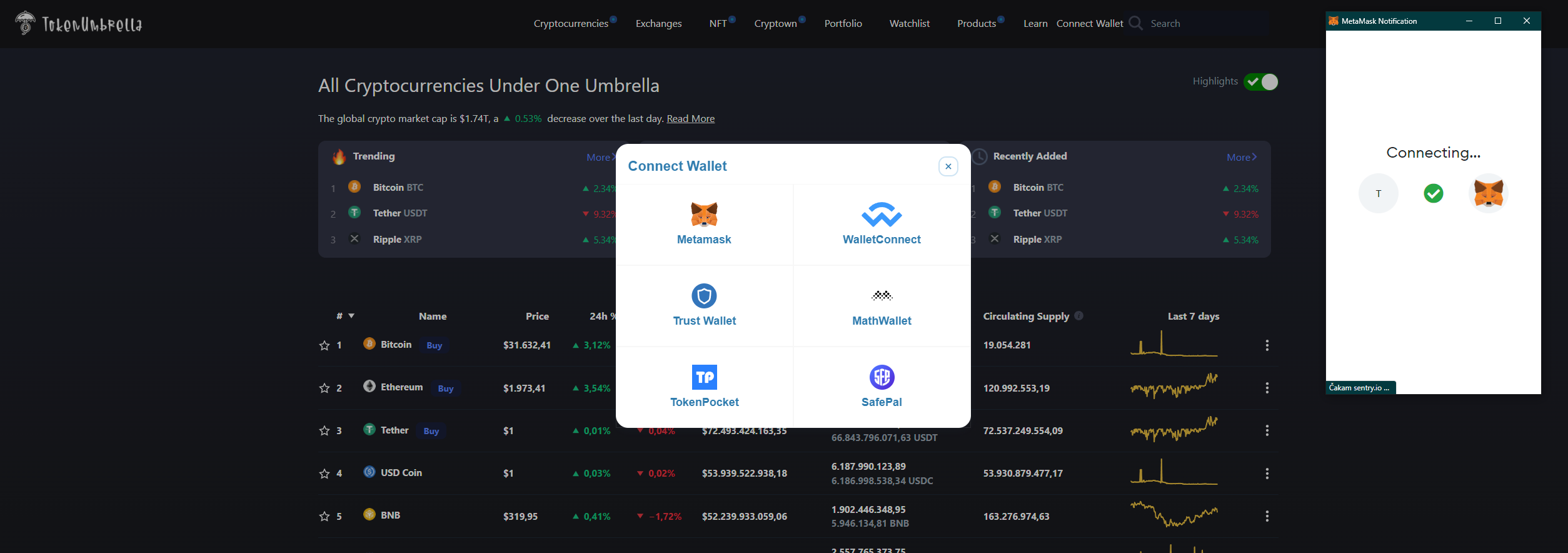Viewport: 1568px width, 553px height.
Task: Go to Cryptown section
Action: point(775,23)
